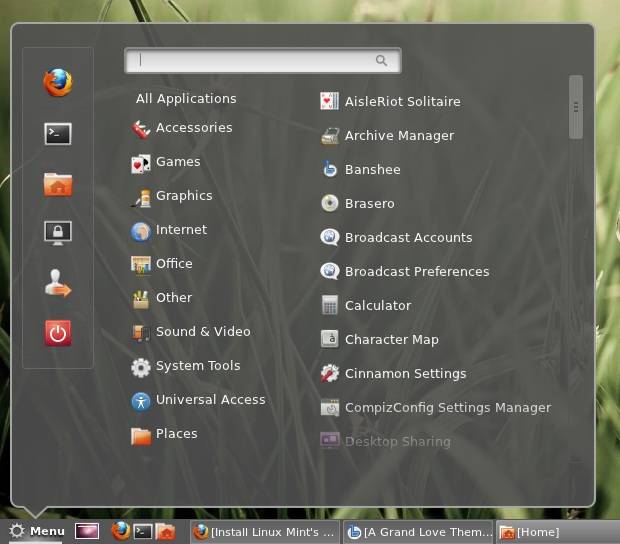Select the Internet category
Viewport: 620px width, 544px height.
(x=181, y=230)
